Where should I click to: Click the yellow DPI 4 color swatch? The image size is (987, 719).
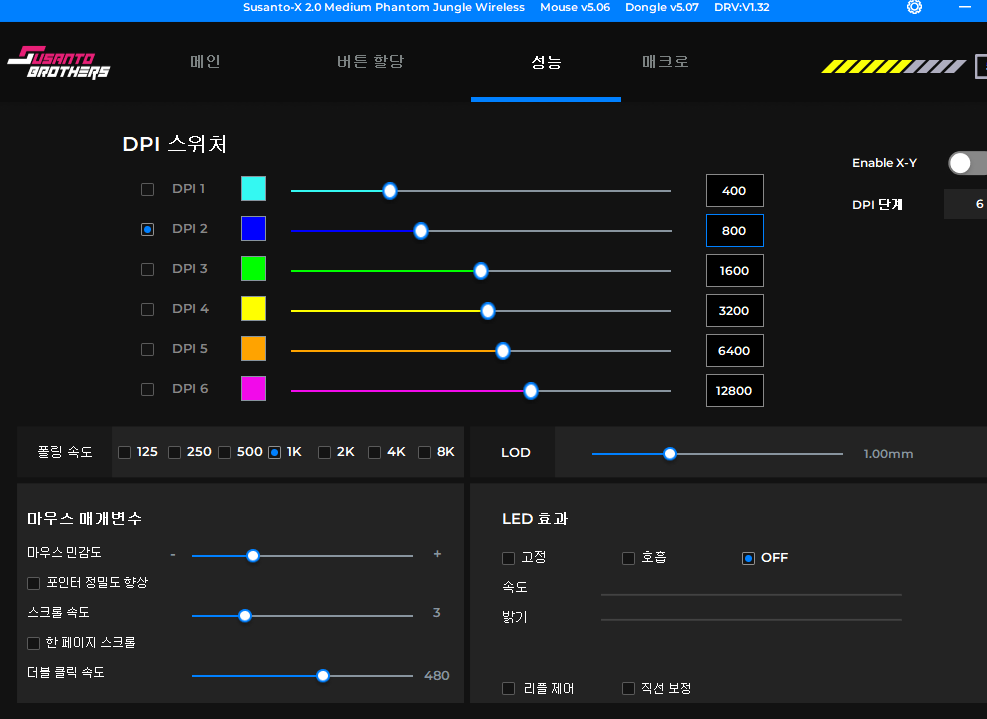click(253, 309)
